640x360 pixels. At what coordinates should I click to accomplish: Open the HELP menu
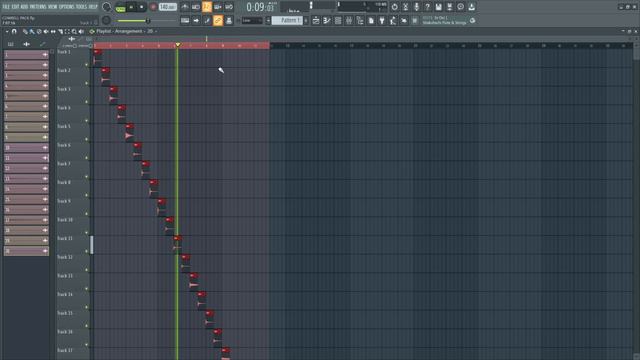[x=93, y=7]
